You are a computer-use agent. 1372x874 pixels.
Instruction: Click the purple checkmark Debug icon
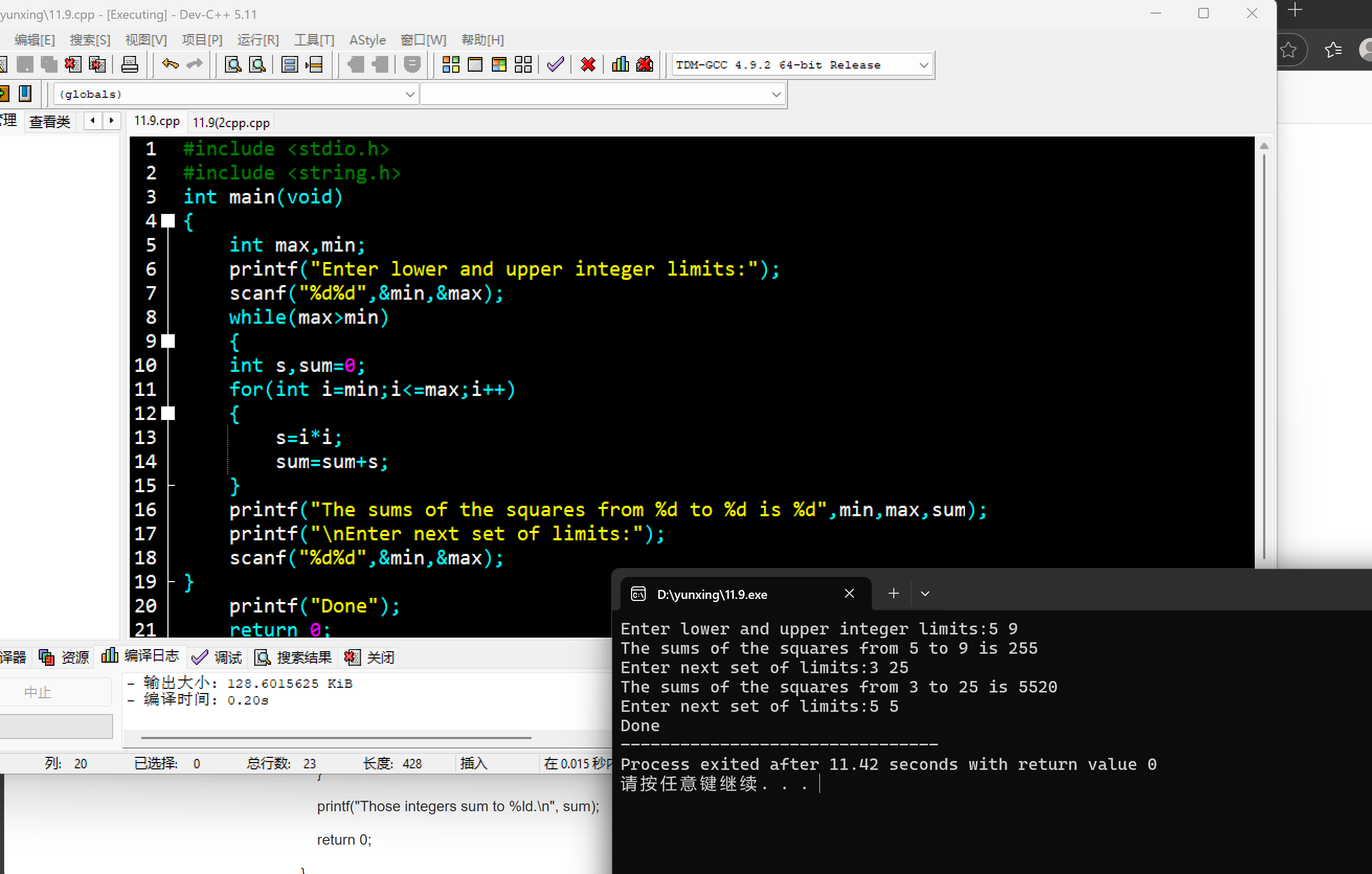(555, 64)
